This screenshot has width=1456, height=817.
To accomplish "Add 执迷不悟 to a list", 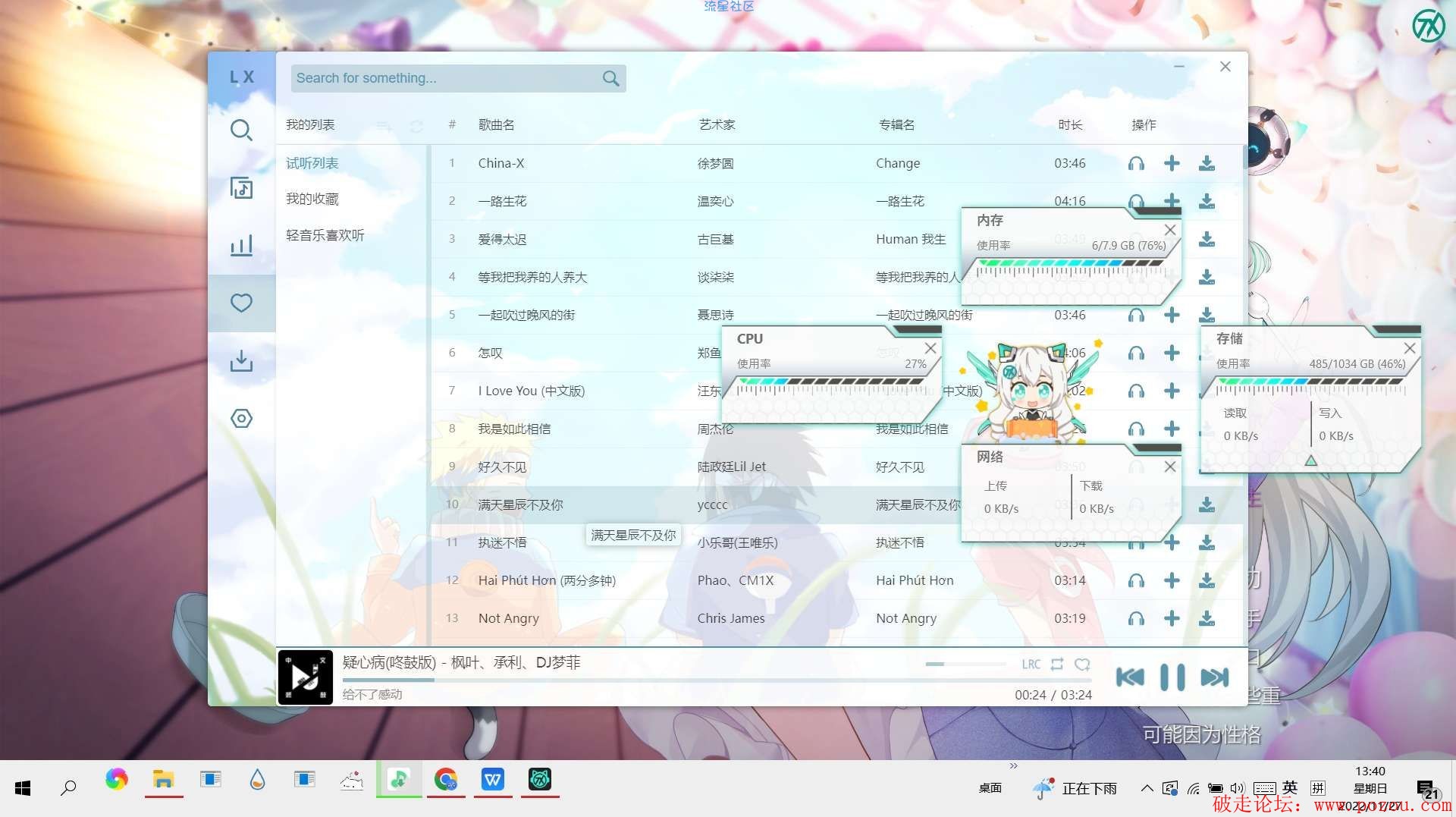I will [1172, 542].
